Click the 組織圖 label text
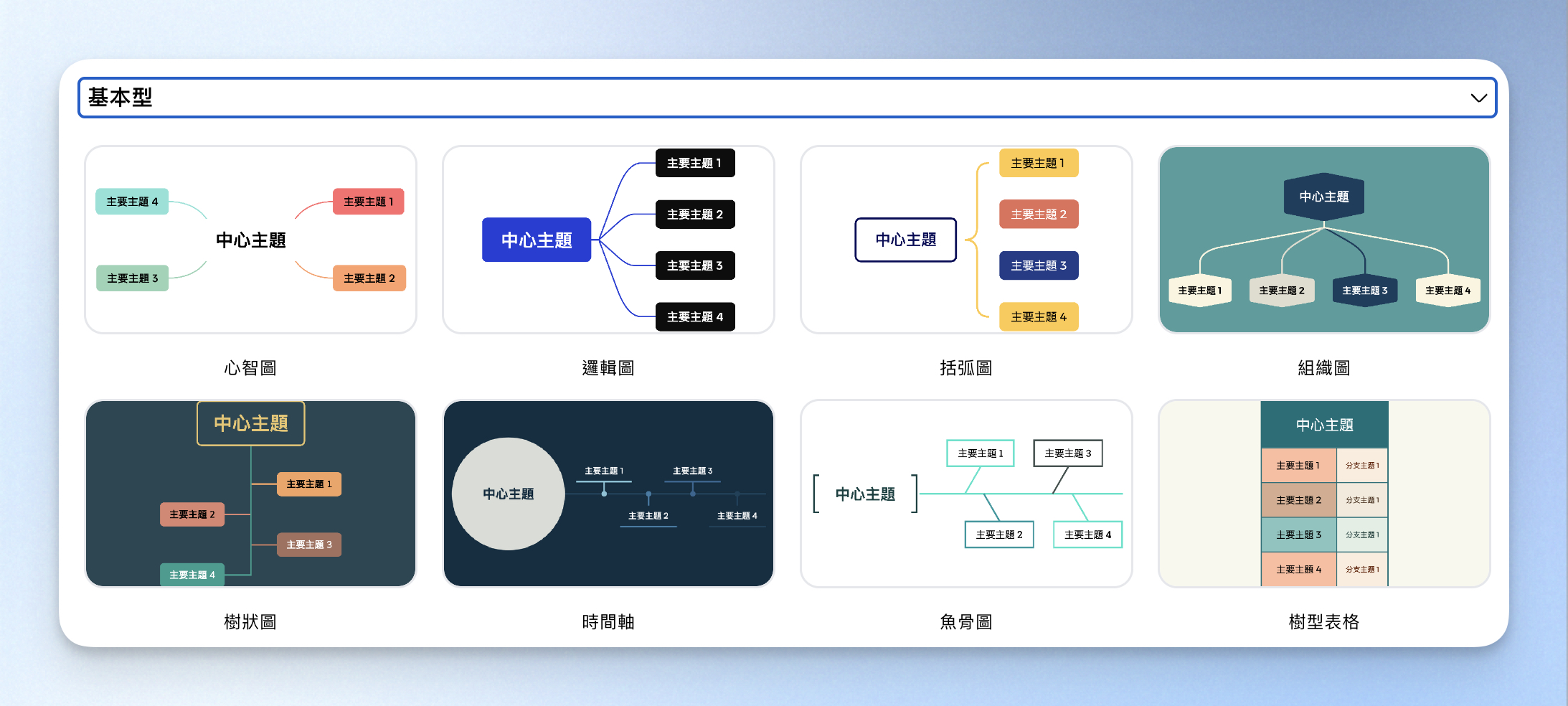Image resolution: width=1568 pixels, height=706 pixels. tap(1324, 368)
